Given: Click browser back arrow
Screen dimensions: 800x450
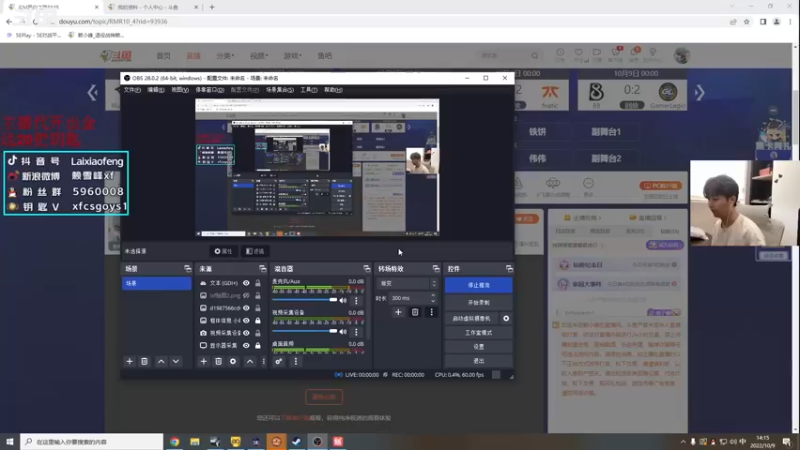Looking at the screenshot, I should click(x=9, y=21).
